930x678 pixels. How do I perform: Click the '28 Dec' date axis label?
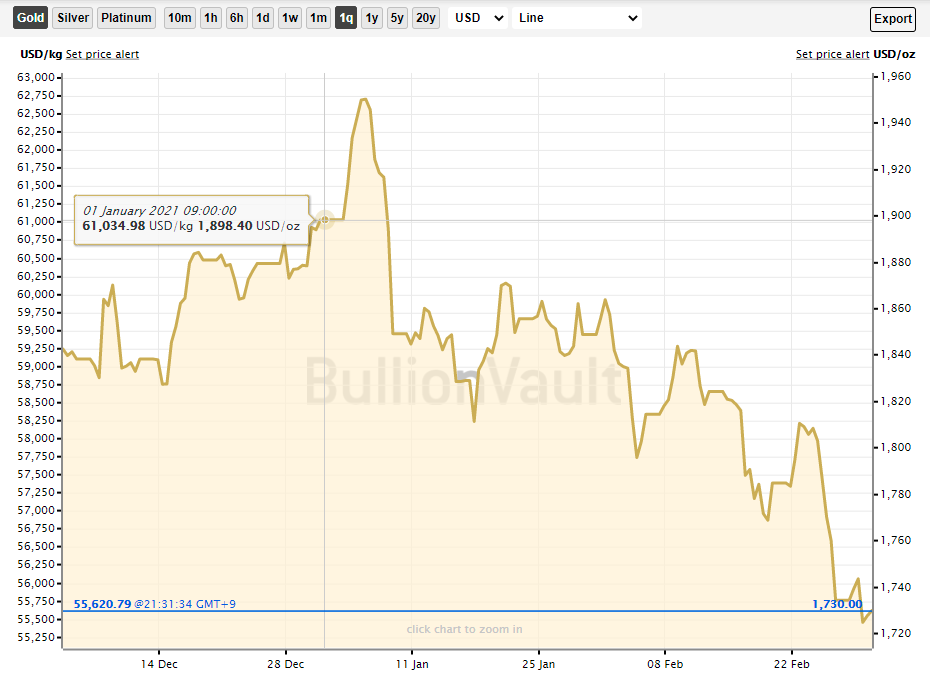[x=285, y=664]
